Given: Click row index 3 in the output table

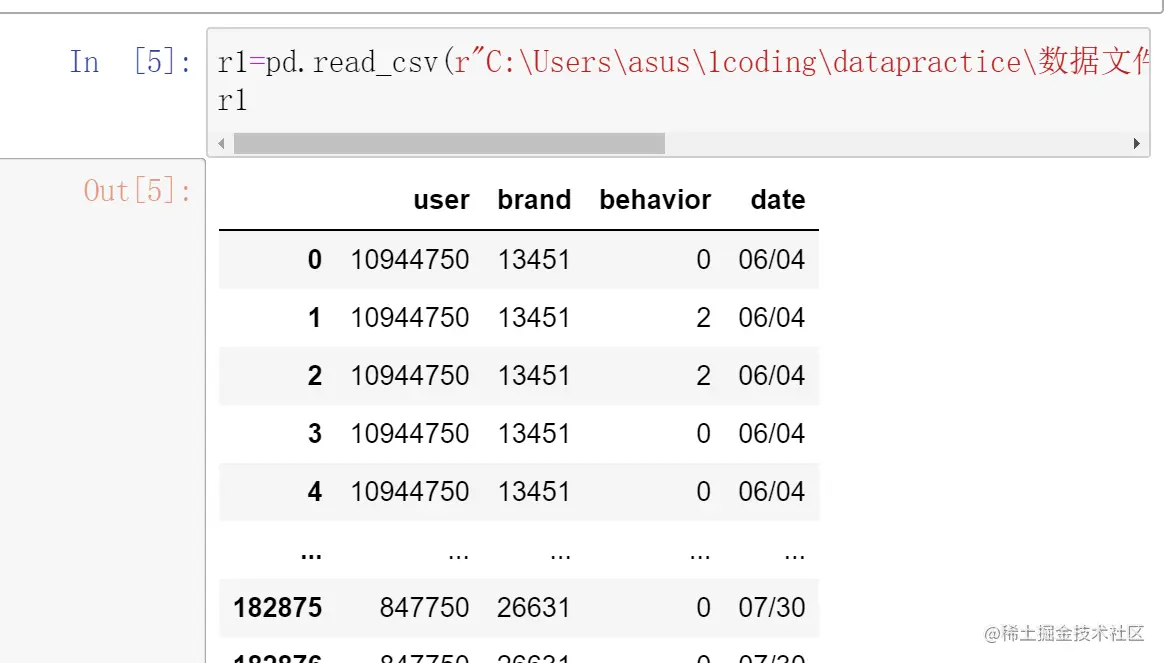Looking at the screenshot, I should [x=315, y=434].
